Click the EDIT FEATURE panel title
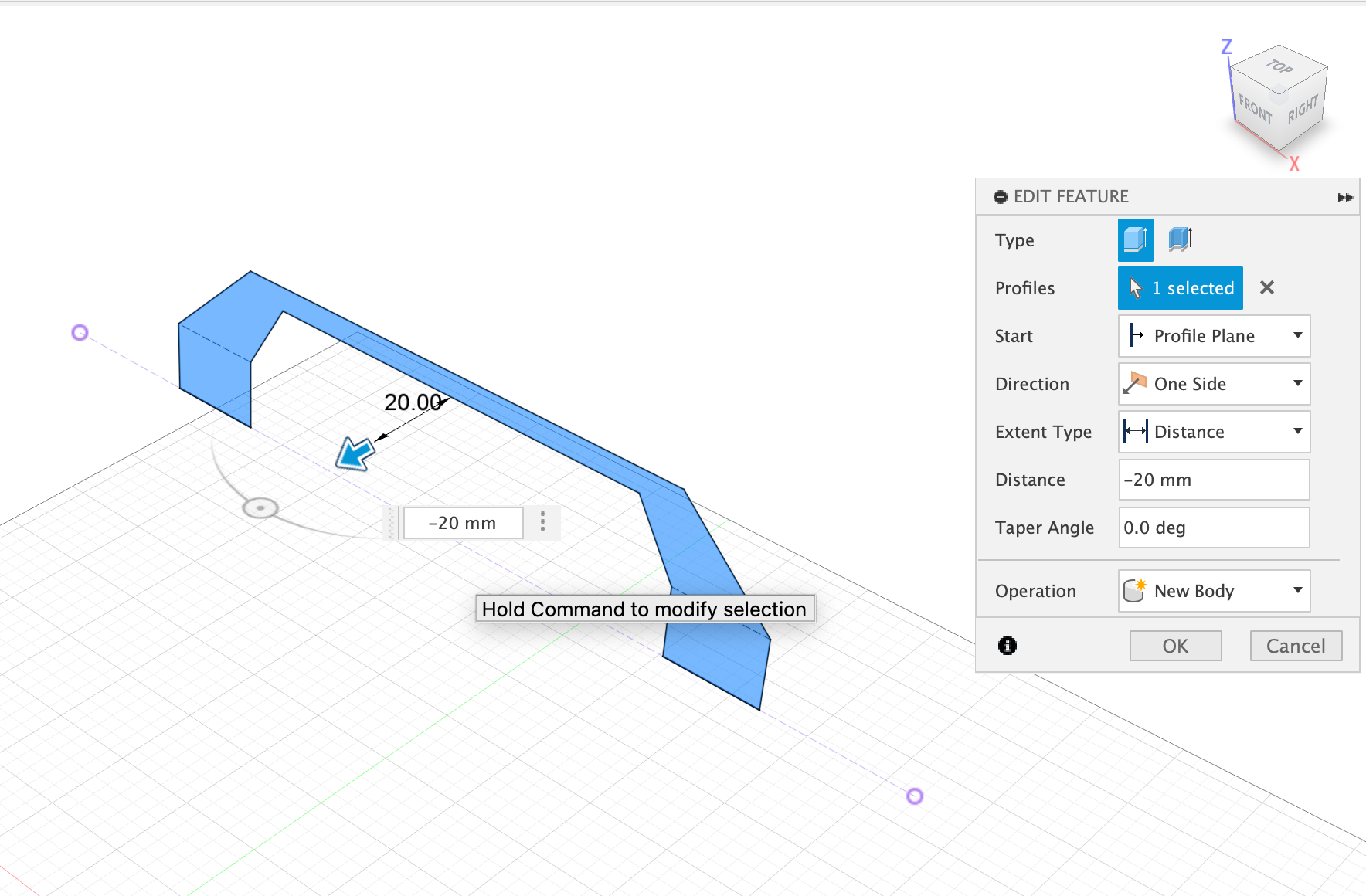Viewport: 1366px width, 896px height. point(1071,196)
